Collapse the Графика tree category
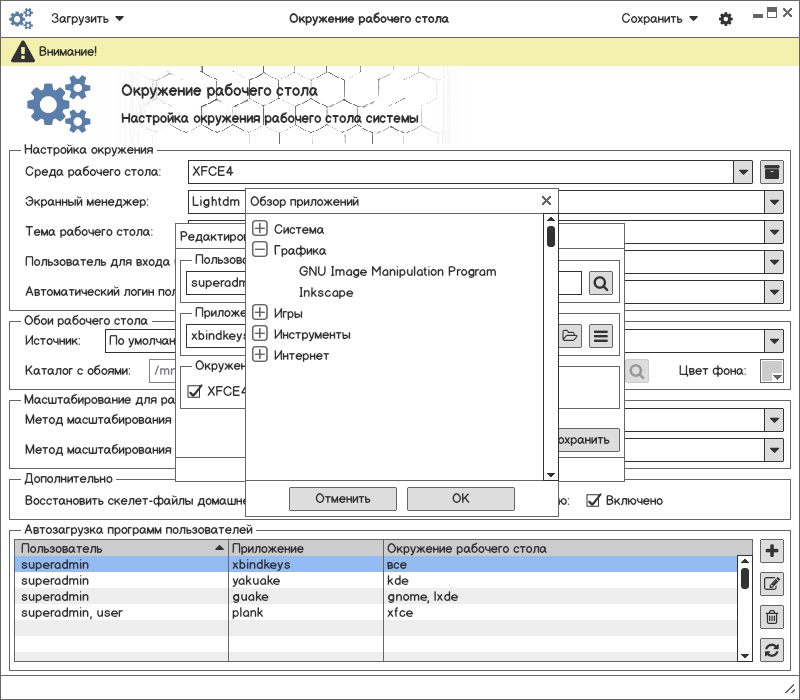The width and height of the screenshot is (800, 700). point(260,250)
